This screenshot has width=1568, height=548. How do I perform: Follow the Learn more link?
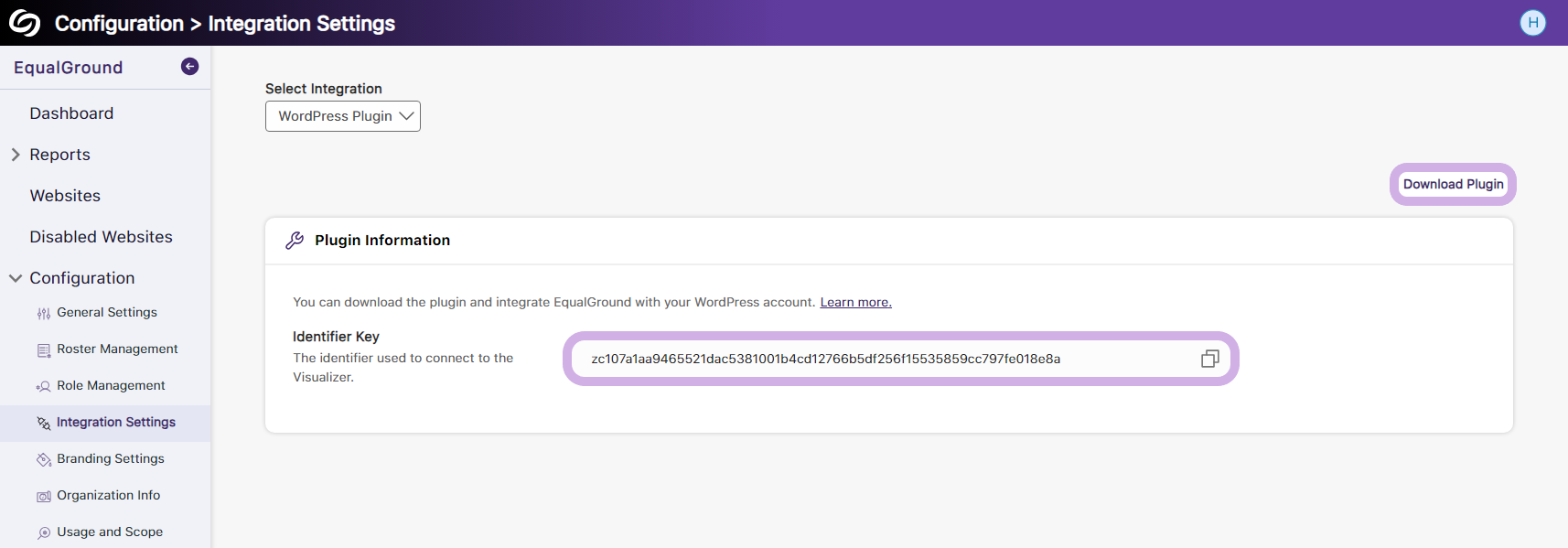click(855, 302)
